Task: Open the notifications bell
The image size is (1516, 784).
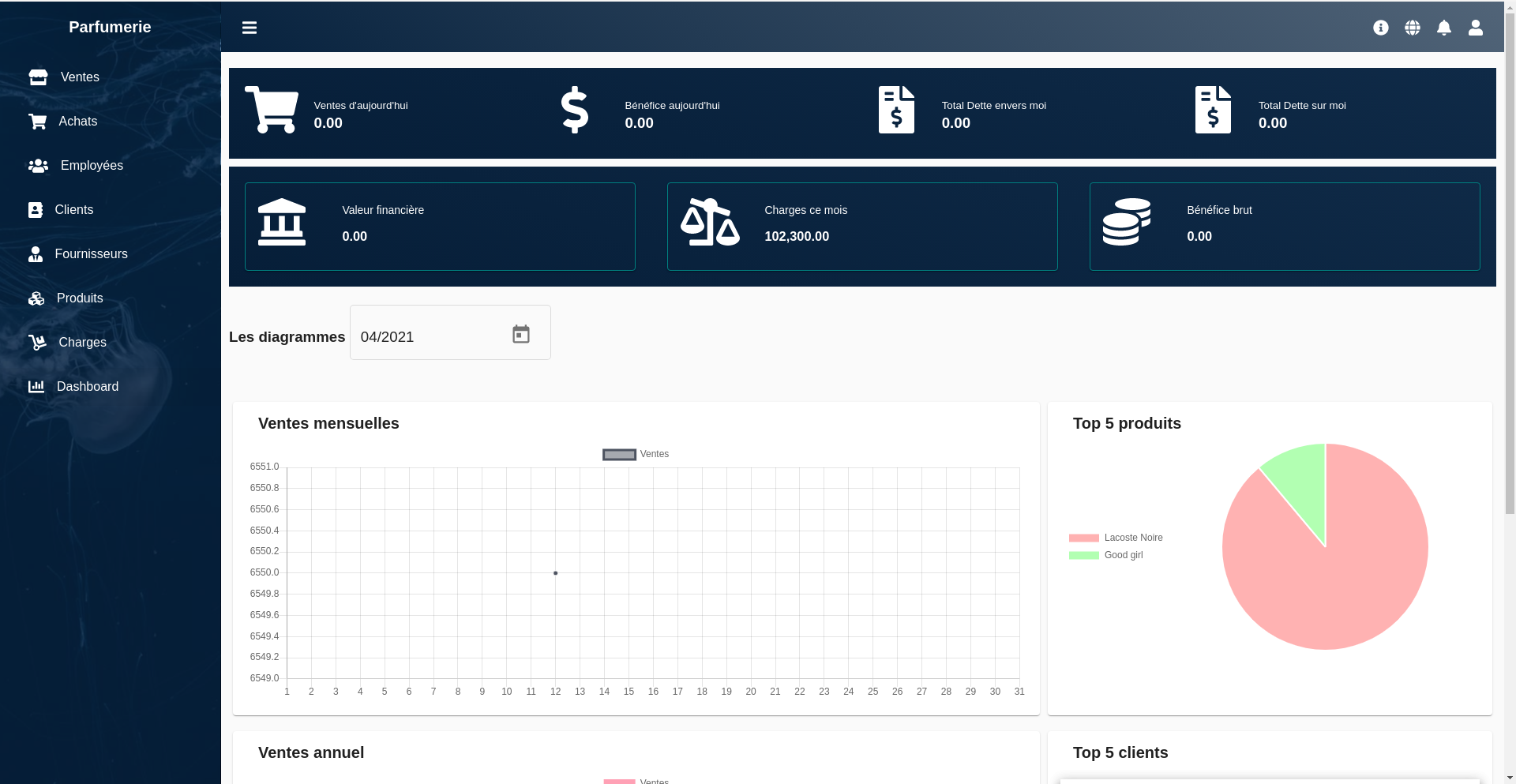Action: click(x=1444, y=28)
